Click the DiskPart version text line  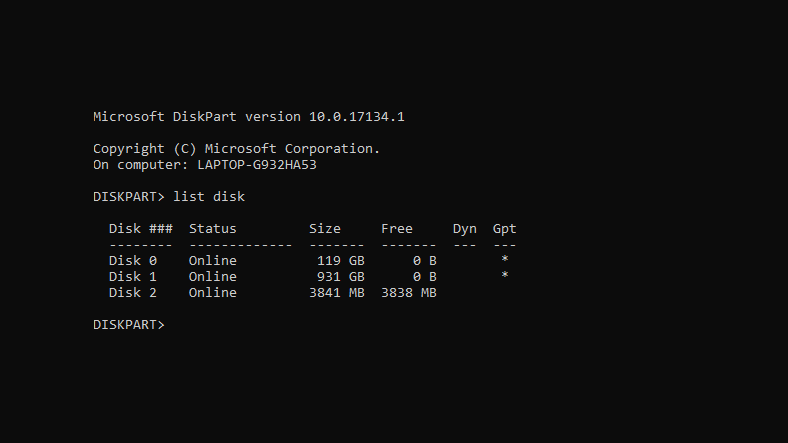[248, 117]
